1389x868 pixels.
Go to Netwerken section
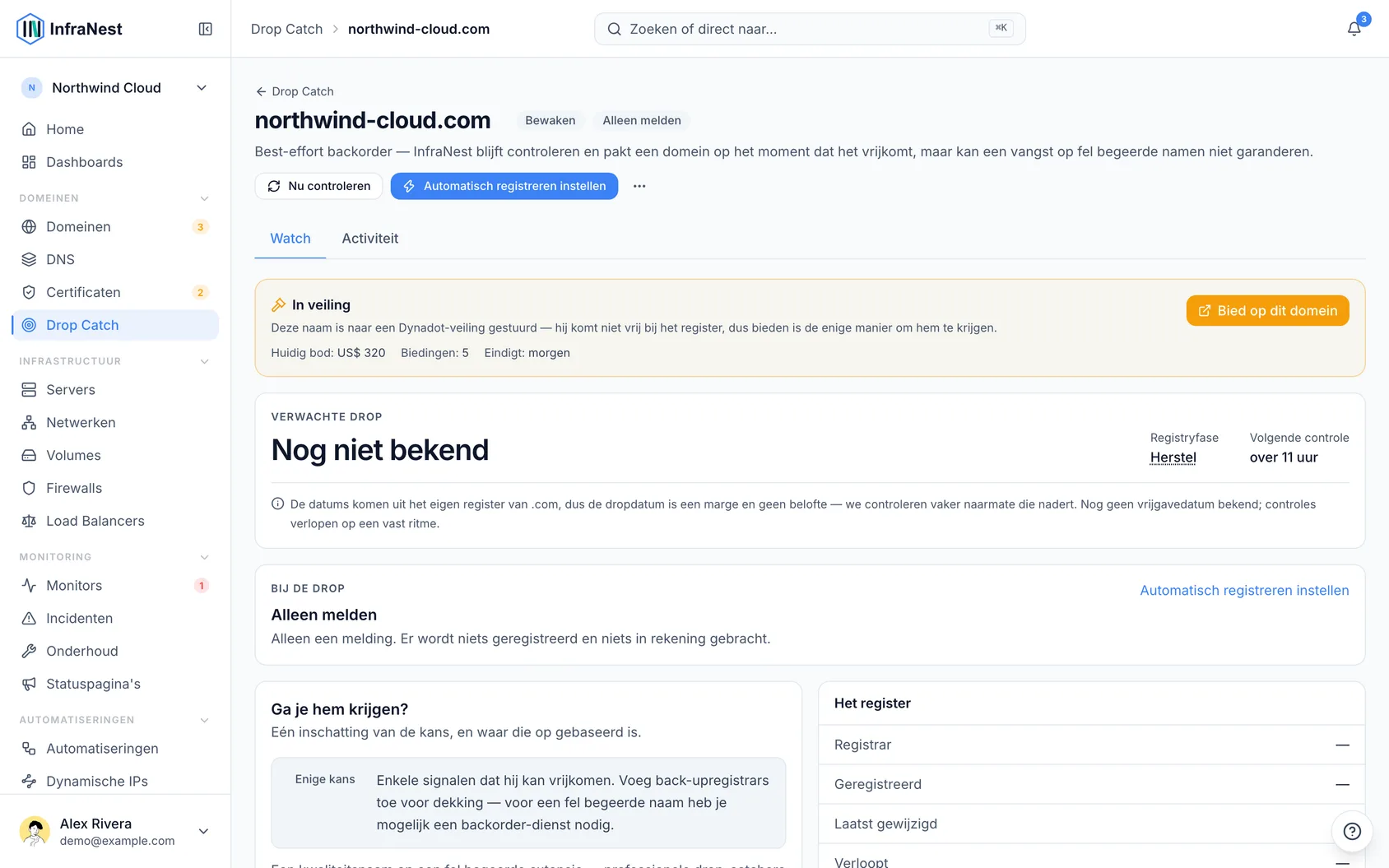(x=115, y=422)
